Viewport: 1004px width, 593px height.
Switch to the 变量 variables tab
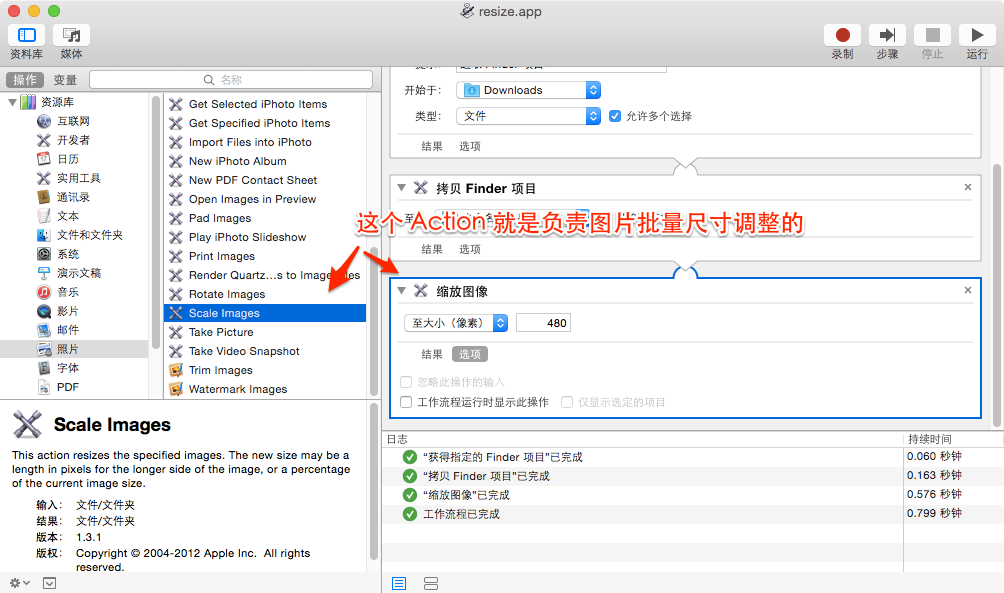click(x=65, y=79)
